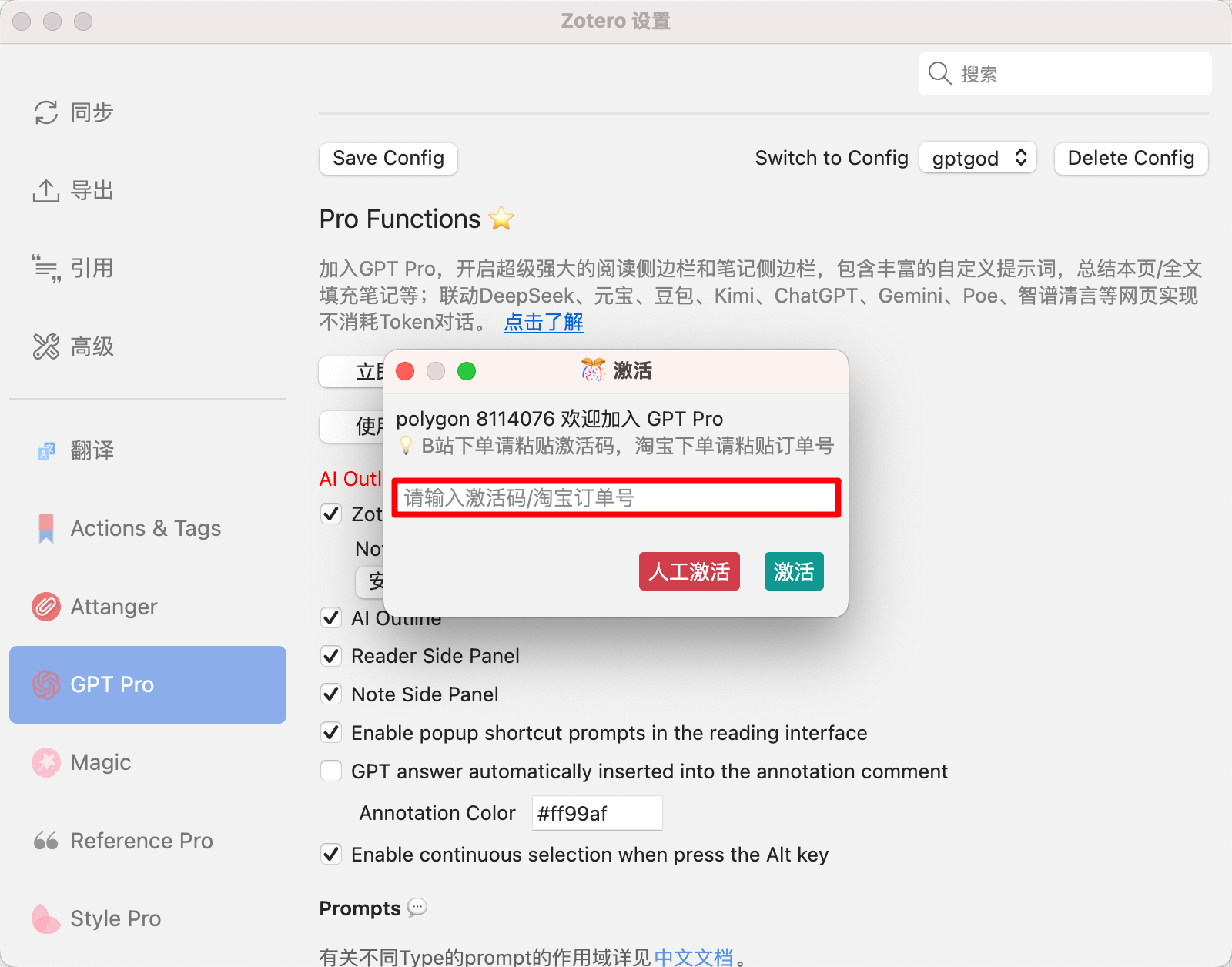This screenshot has height=967, width=1232.
Task: Click the polygon 8114076 welcome text
Action: point(560,419)
